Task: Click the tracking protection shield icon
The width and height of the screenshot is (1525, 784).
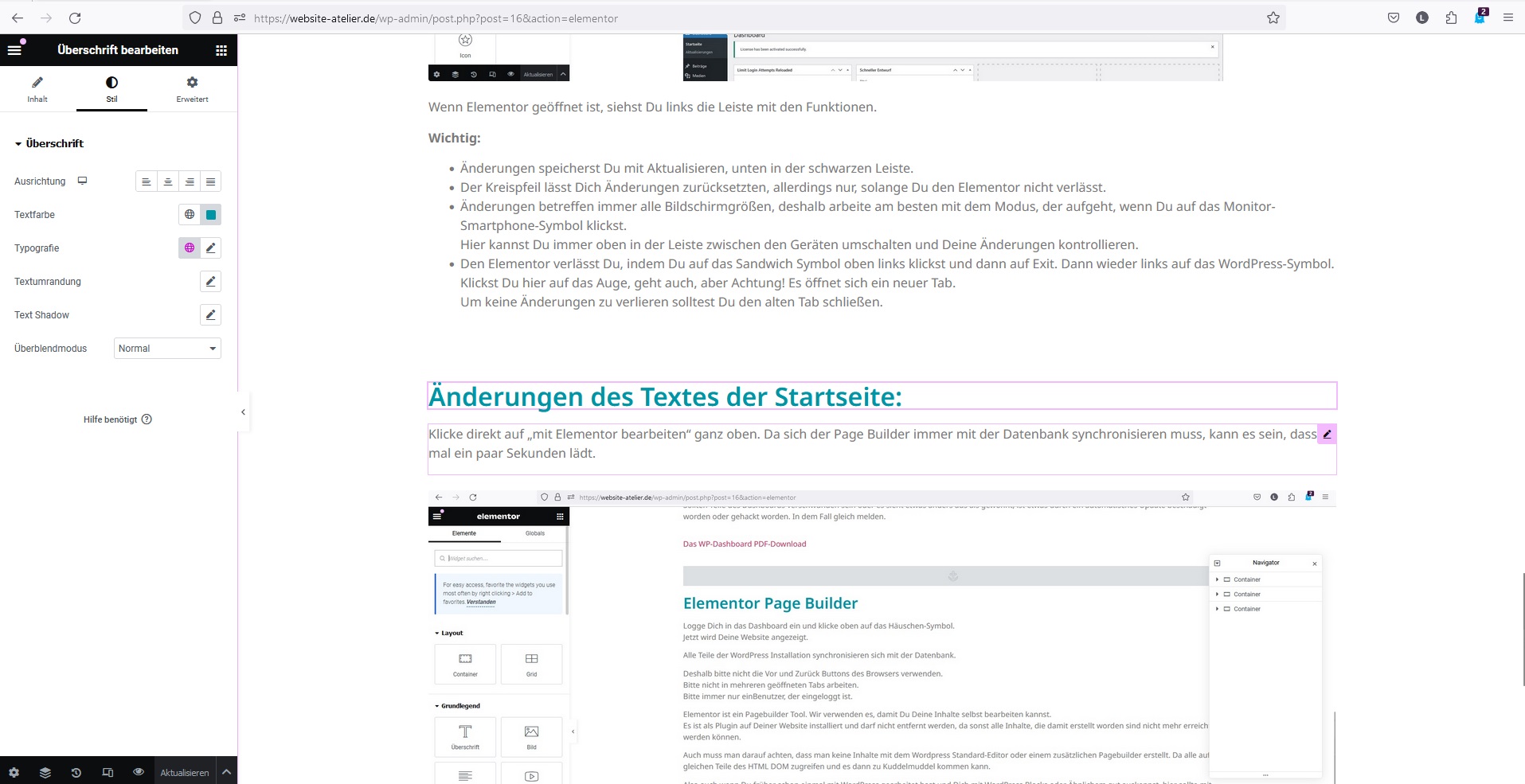Action: [195, 18]
